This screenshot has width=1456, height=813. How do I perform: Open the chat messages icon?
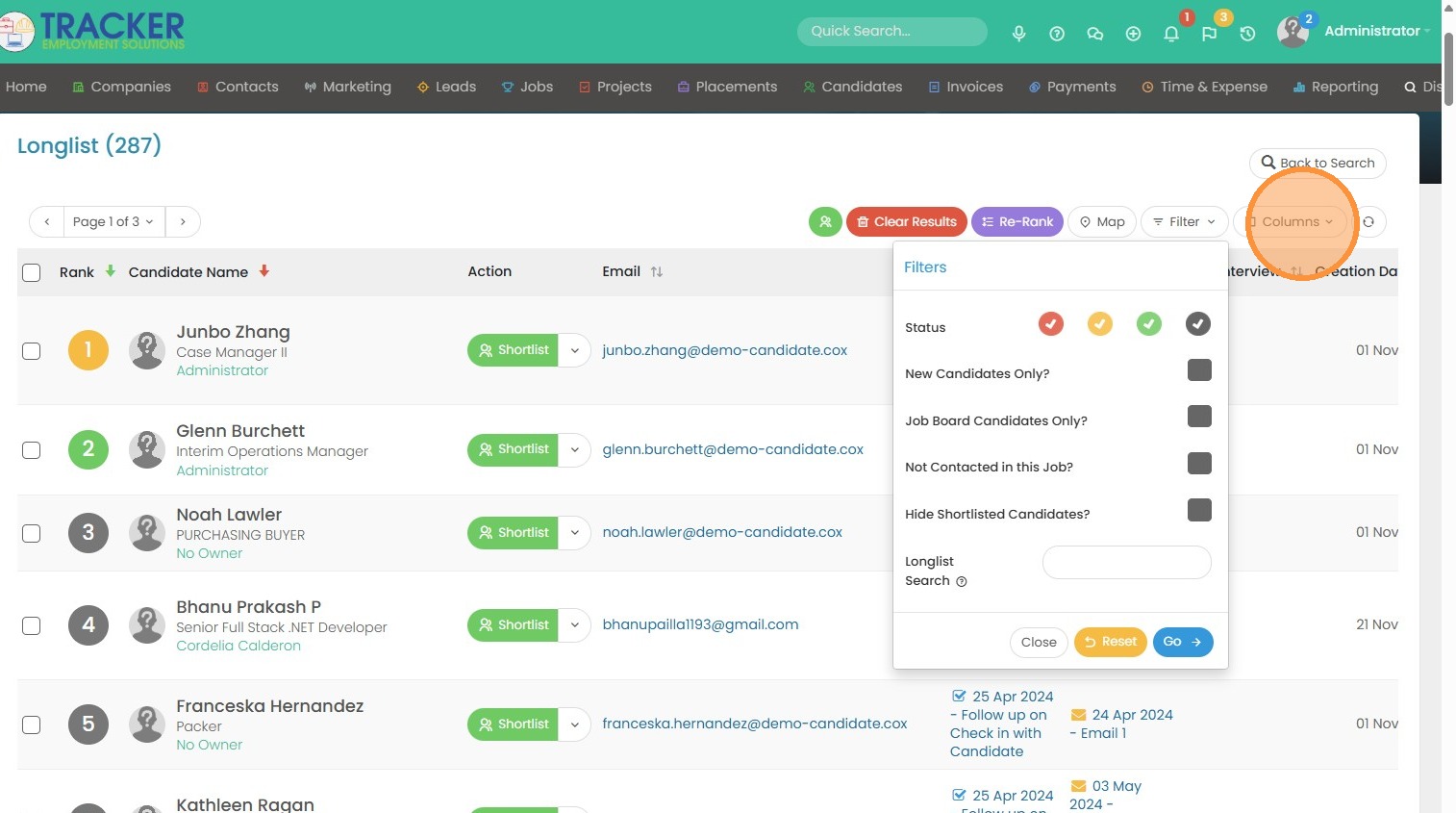click(x=1094, y=34)
